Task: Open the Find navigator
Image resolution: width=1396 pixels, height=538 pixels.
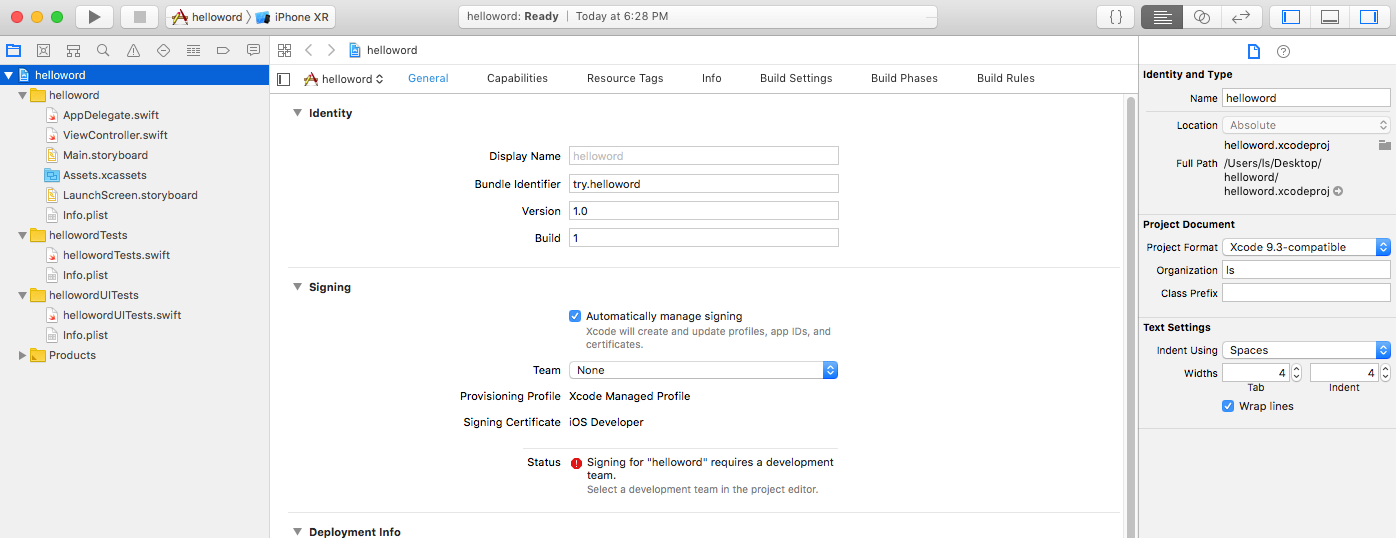Action: (103, 50)
